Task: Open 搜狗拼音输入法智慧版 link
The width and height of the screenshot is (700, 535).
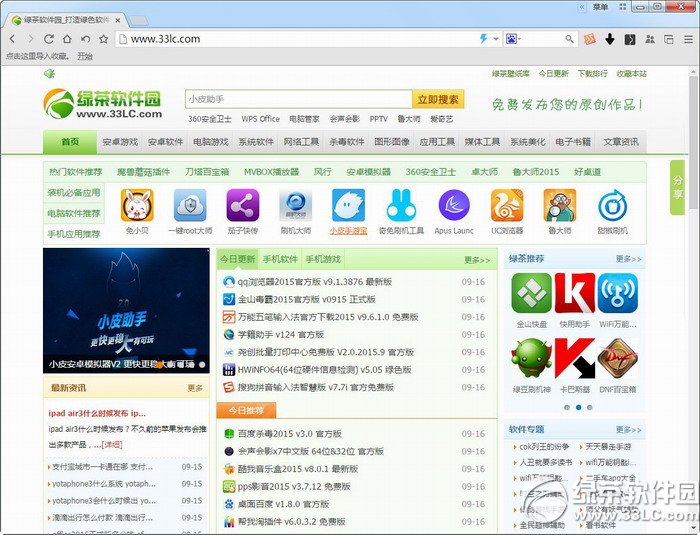Action: [x=315, y=387]
